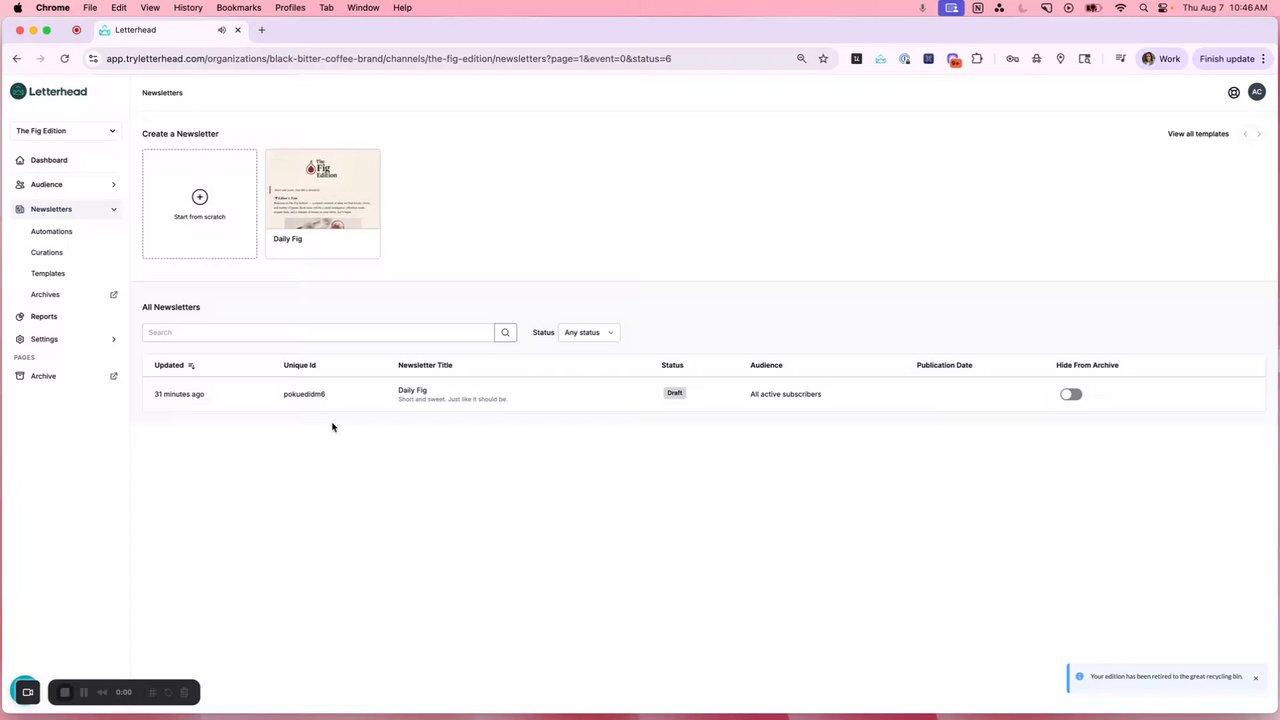Open a new browser tab

[262, 30]
